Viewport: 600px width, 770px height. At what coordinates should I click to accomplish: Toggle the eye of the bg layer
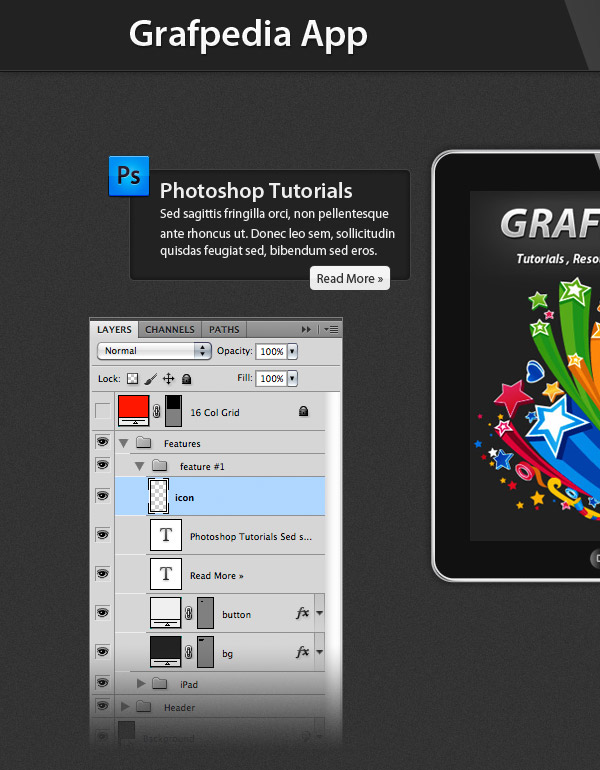[x=102, y=651]
